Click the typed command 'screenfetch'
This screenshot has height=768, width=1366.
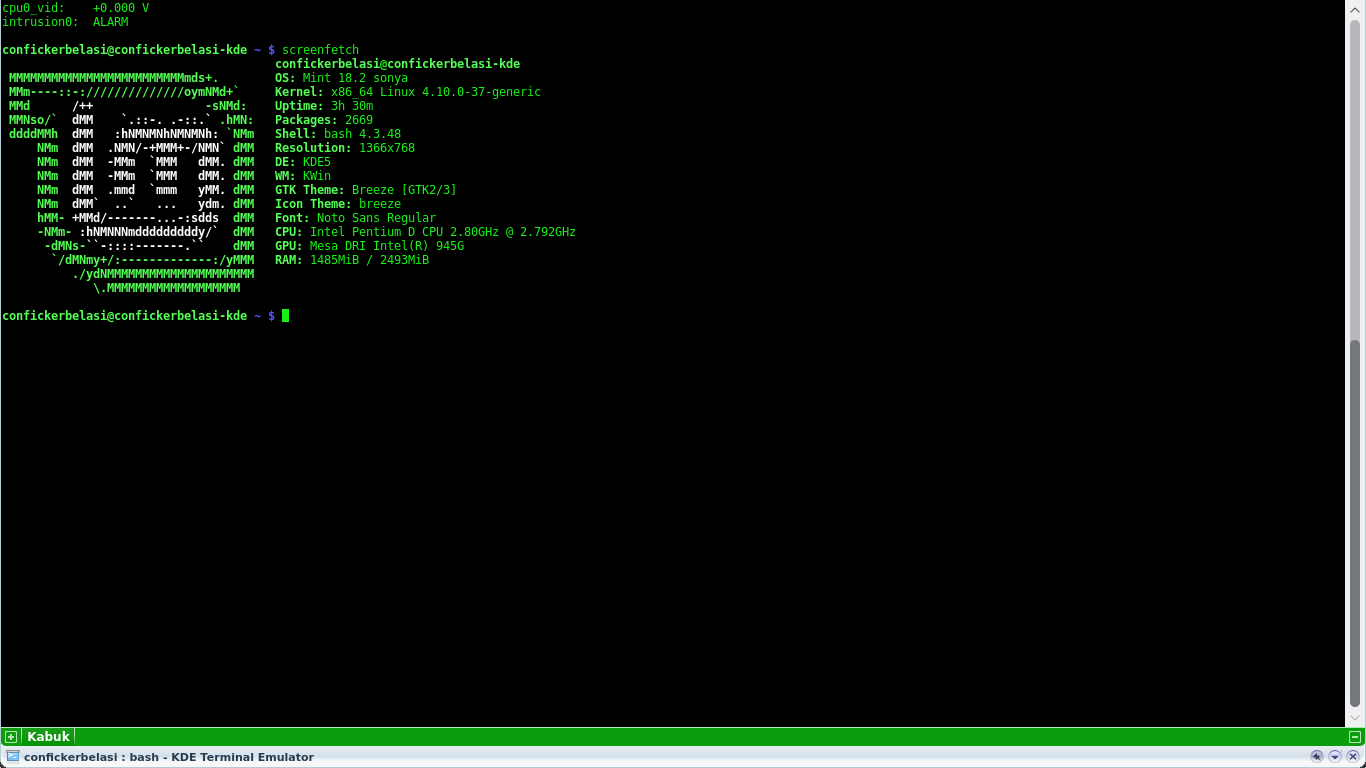click(x=320, y=50)
